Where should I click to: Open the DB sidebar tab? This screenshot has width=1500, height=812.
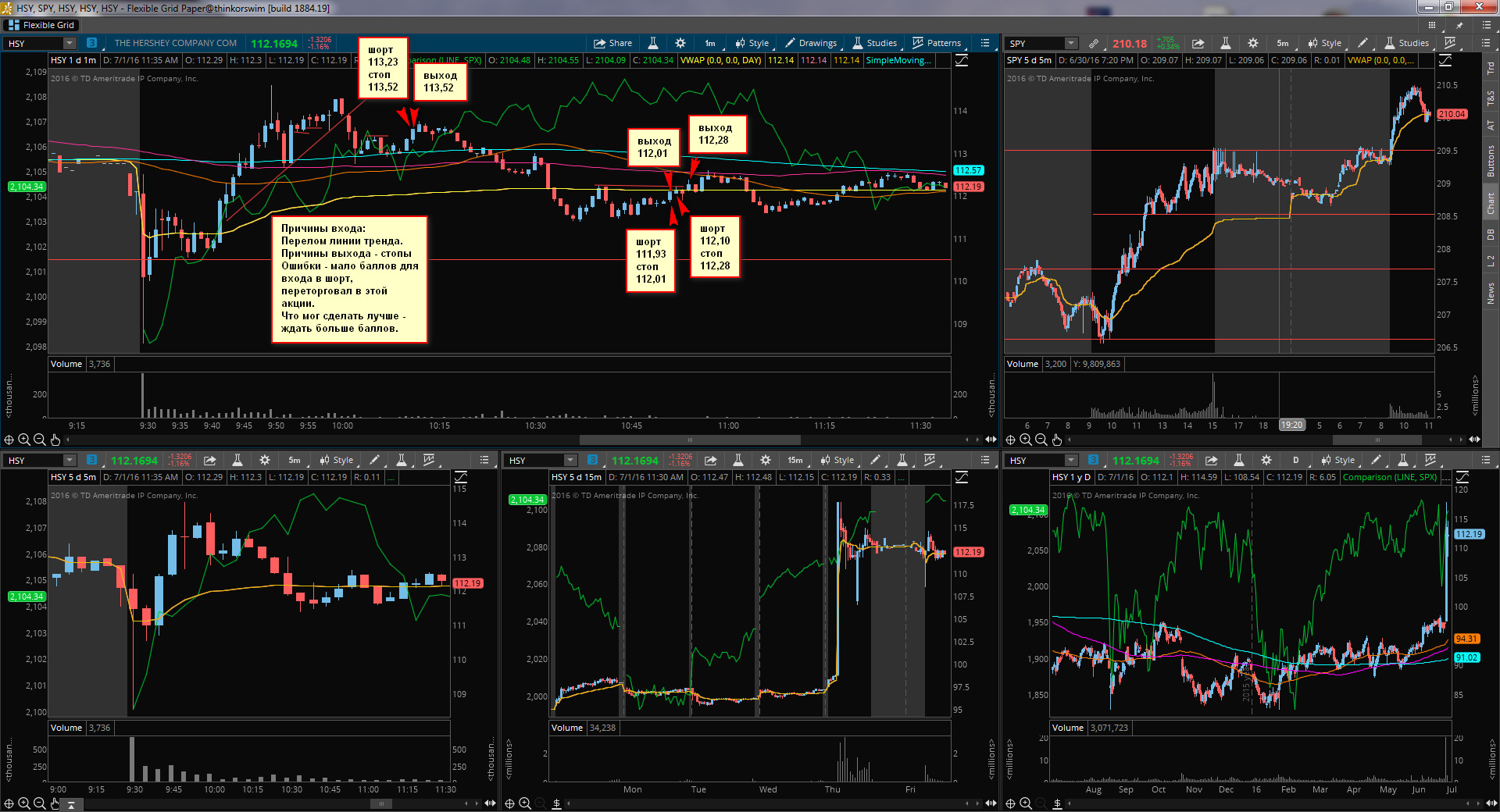[1491, 234]
